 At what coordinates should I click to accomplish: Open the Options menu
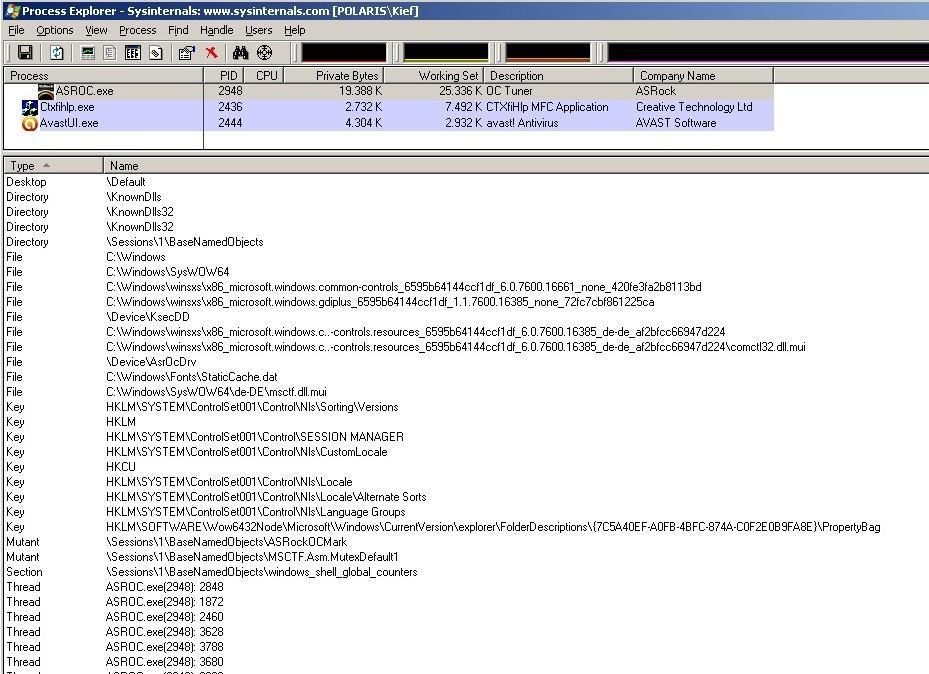tap(55, 30)
